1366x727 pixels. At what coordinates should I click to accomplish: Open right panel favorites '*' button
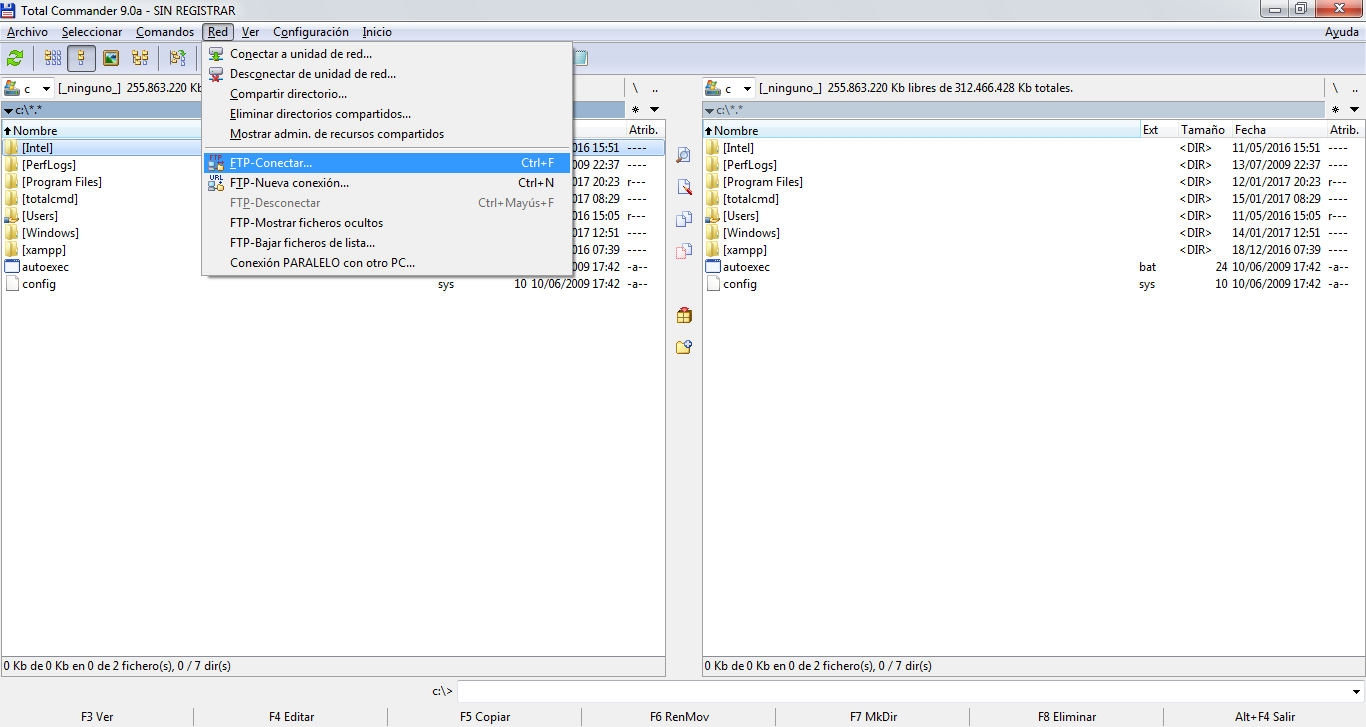[x=1335, y=109]
